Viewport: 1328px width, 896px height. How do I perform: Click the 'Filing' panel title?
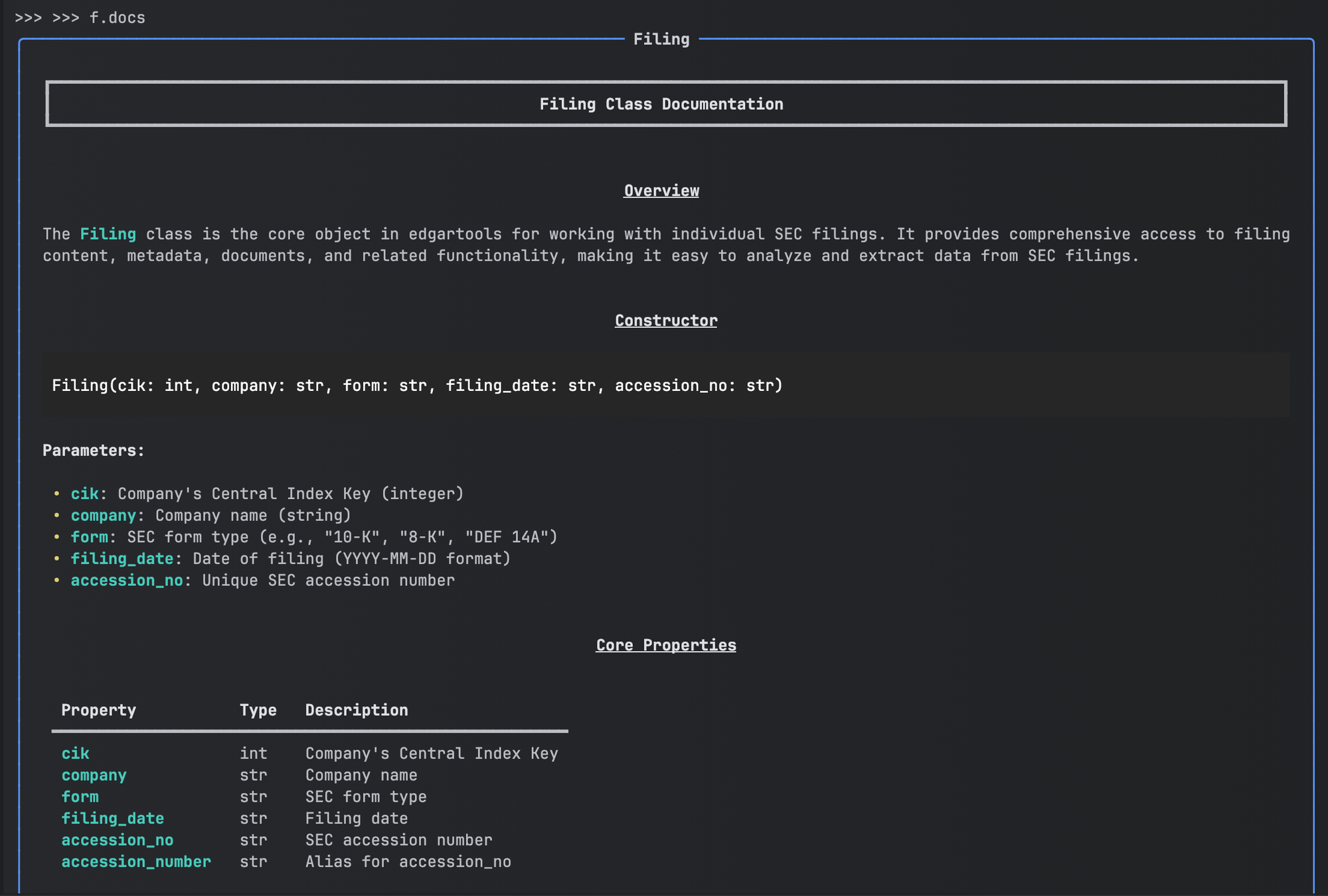point(661,39)
